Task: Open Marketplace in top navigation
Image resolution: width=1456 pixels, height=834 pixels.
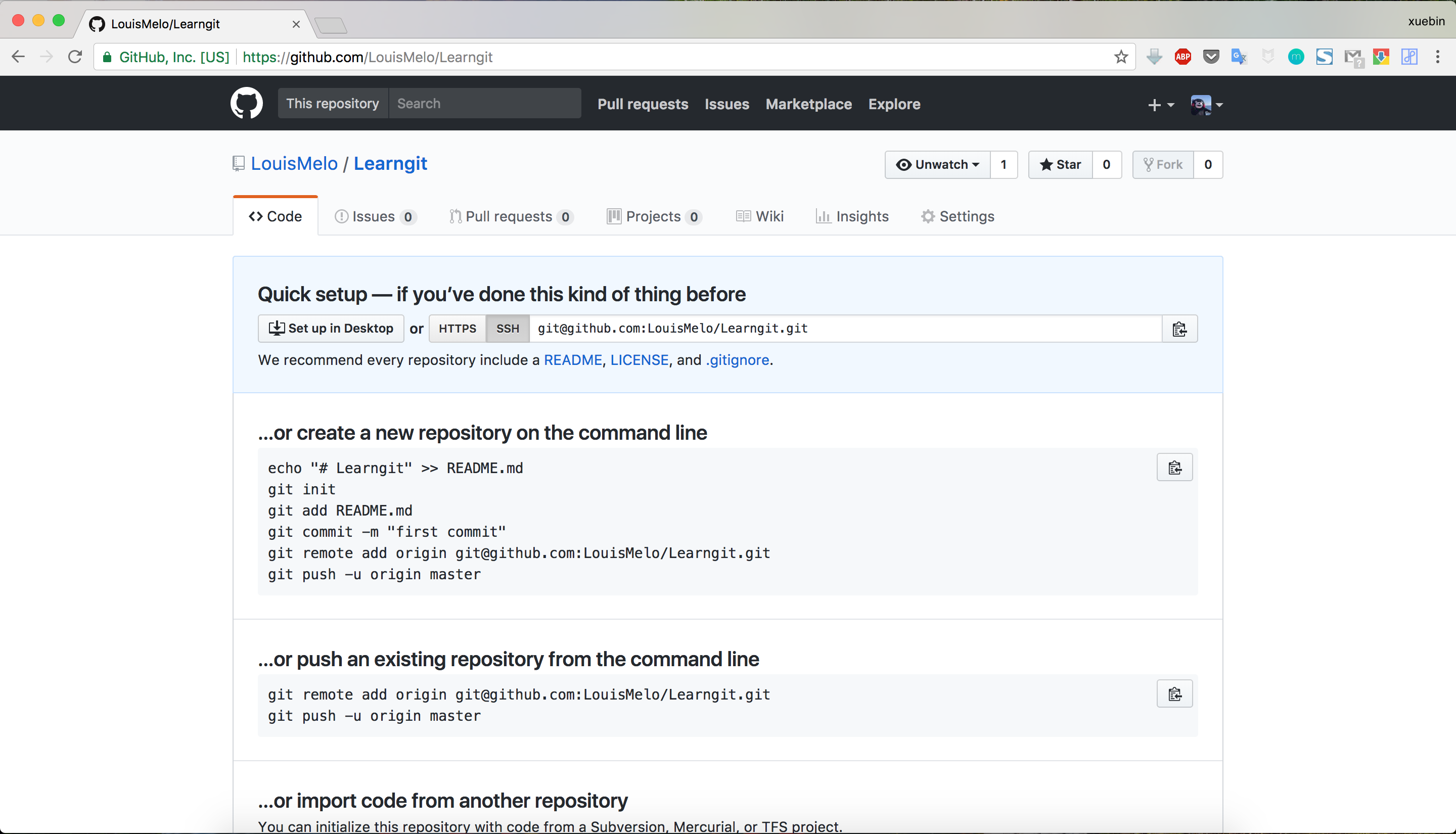Action: coord(809,104)
